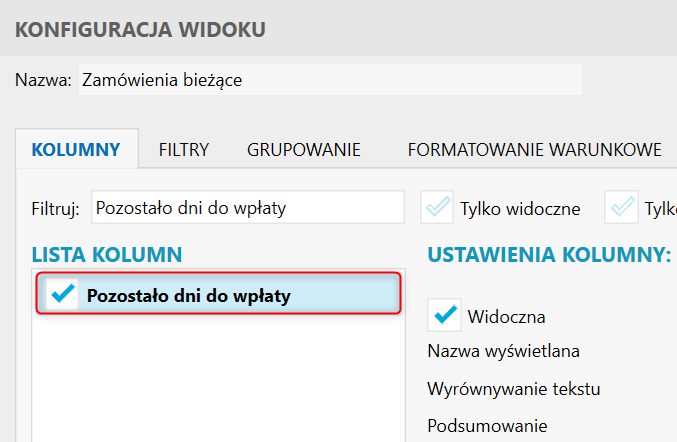677x442 pixels.
Task: Enable the Tylko widoczne checkbox
Action: click(437, 208)
